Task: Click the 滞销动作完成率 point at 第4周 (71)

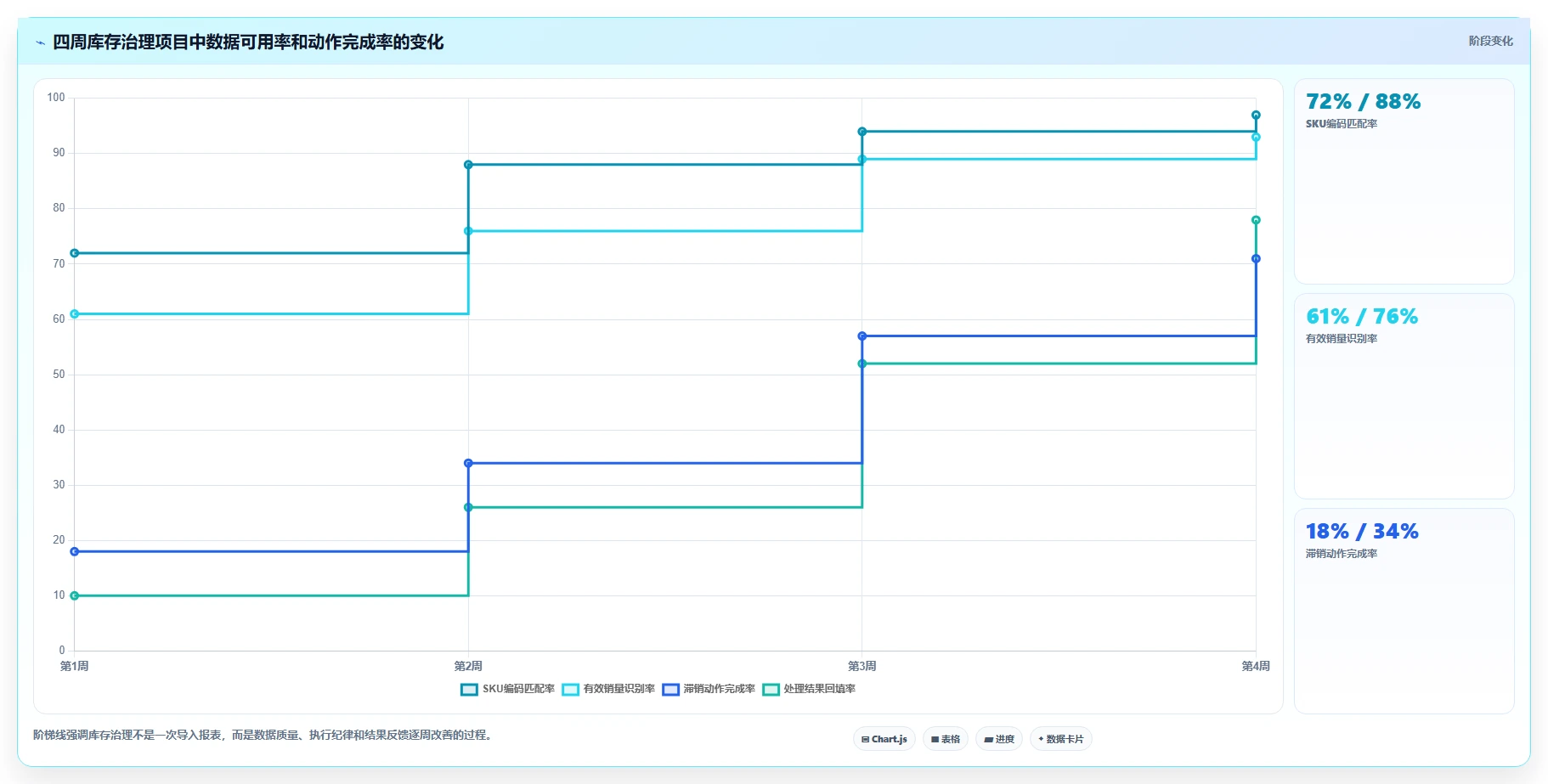Action: tap(1256, 259)
